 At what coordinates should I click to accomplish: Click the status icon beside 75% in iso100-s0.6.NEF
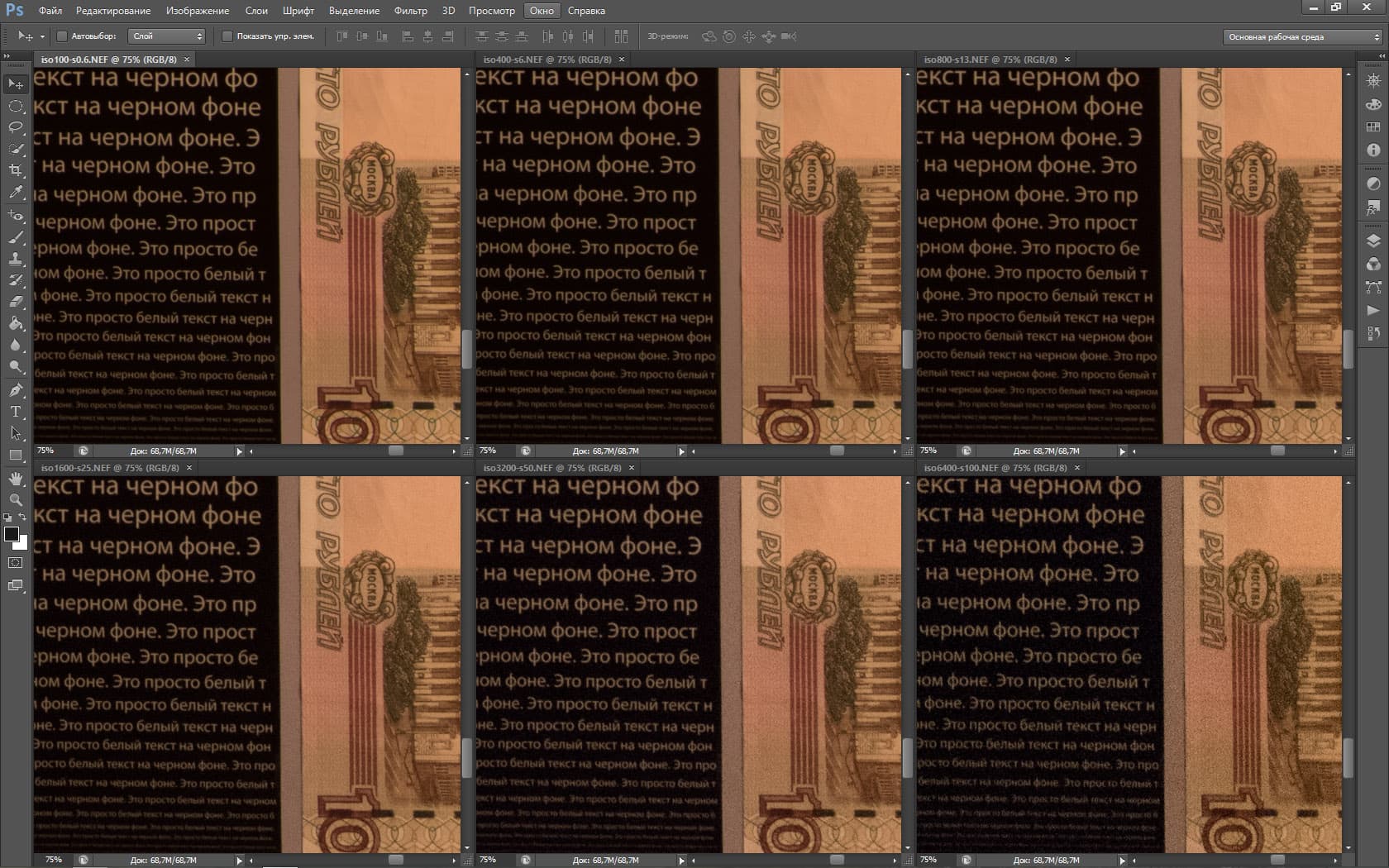[x=83, y=451]
